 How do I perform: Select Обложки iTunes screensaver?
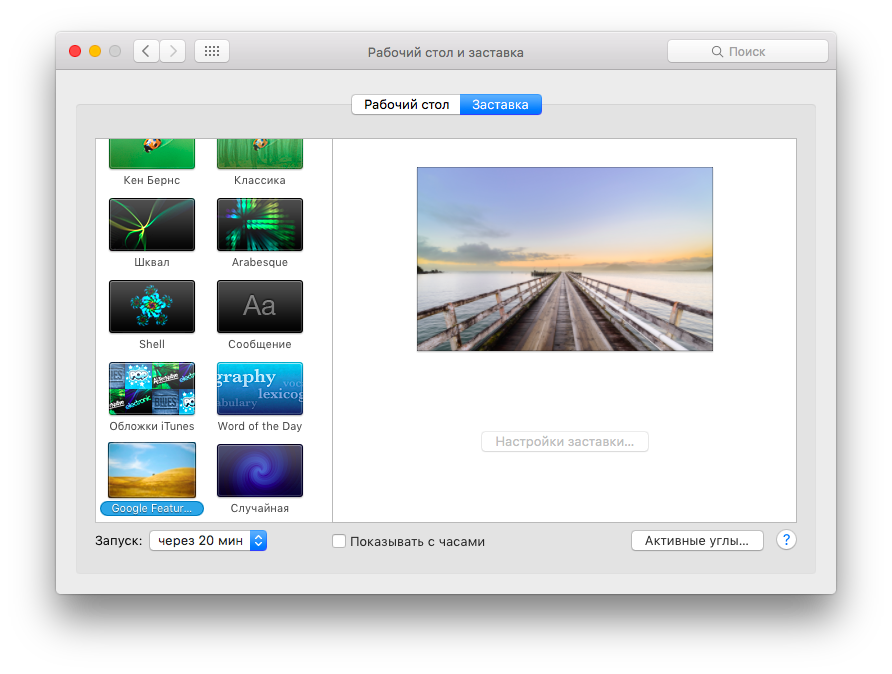tap(151, 388)
